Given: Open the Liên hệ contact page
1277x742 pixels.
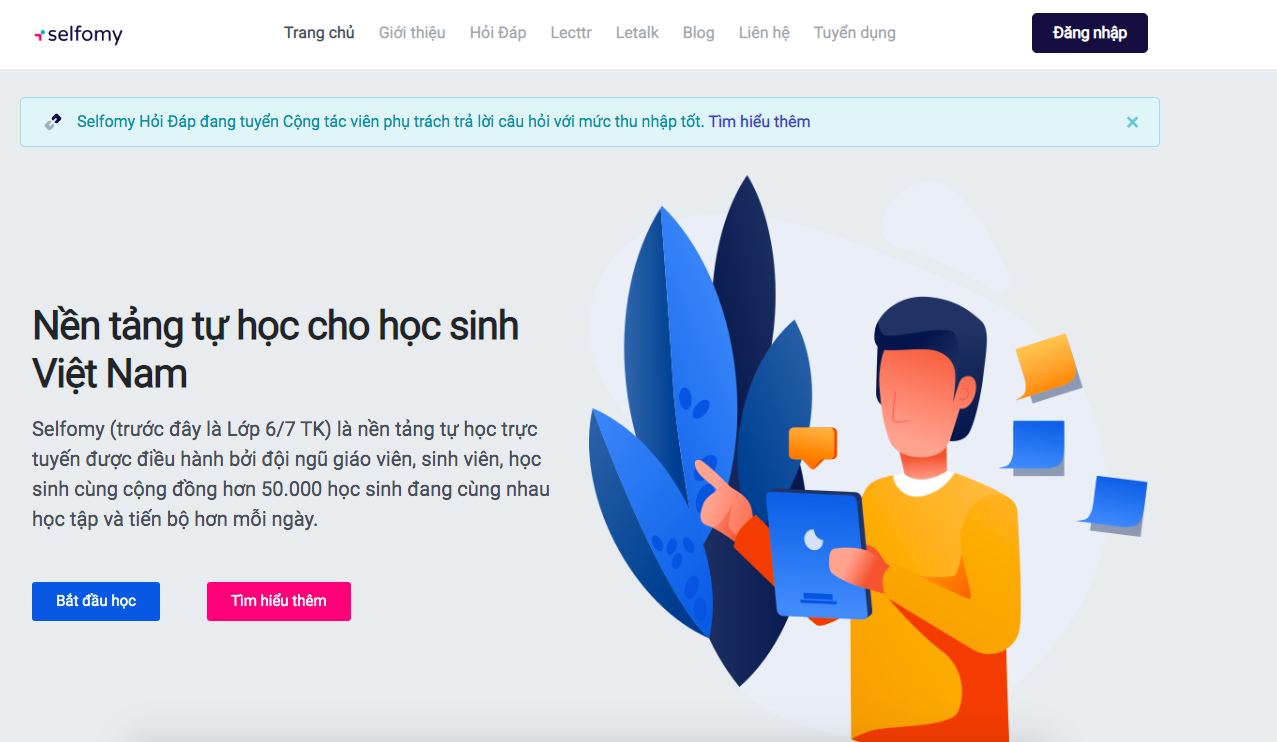Looking at the screenshot, I should tap(764, 33).
